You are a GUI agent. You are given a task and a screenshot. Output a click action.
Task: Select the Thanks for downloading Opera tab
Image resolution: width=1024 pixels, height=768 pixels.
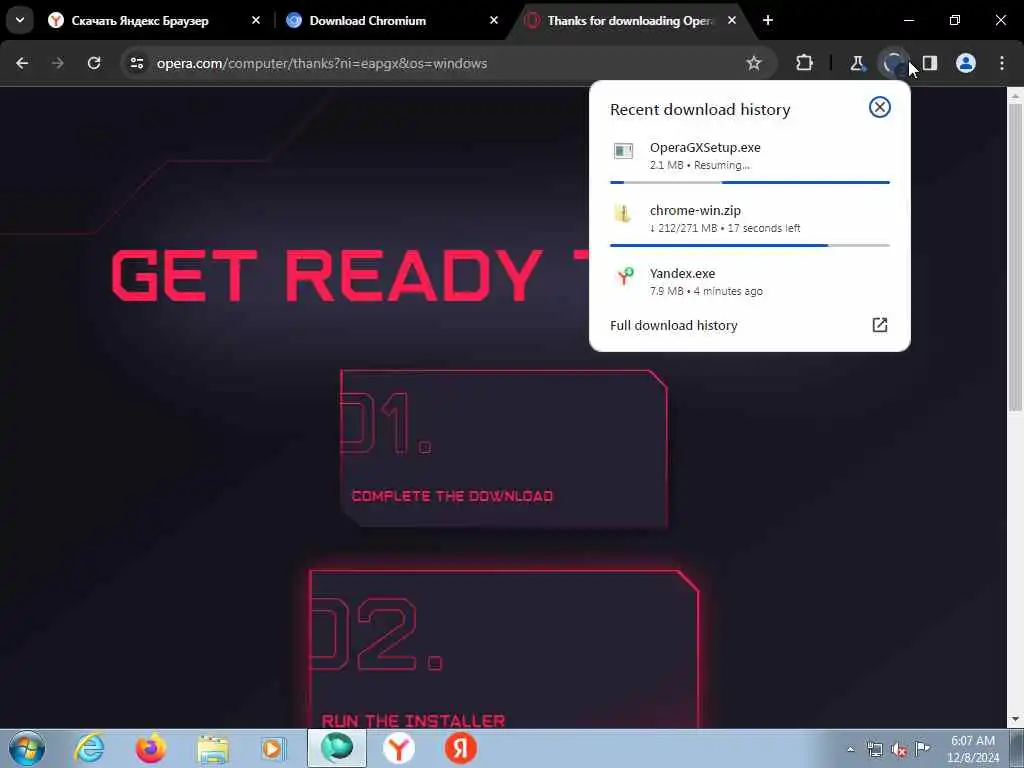tap(632, 21)
